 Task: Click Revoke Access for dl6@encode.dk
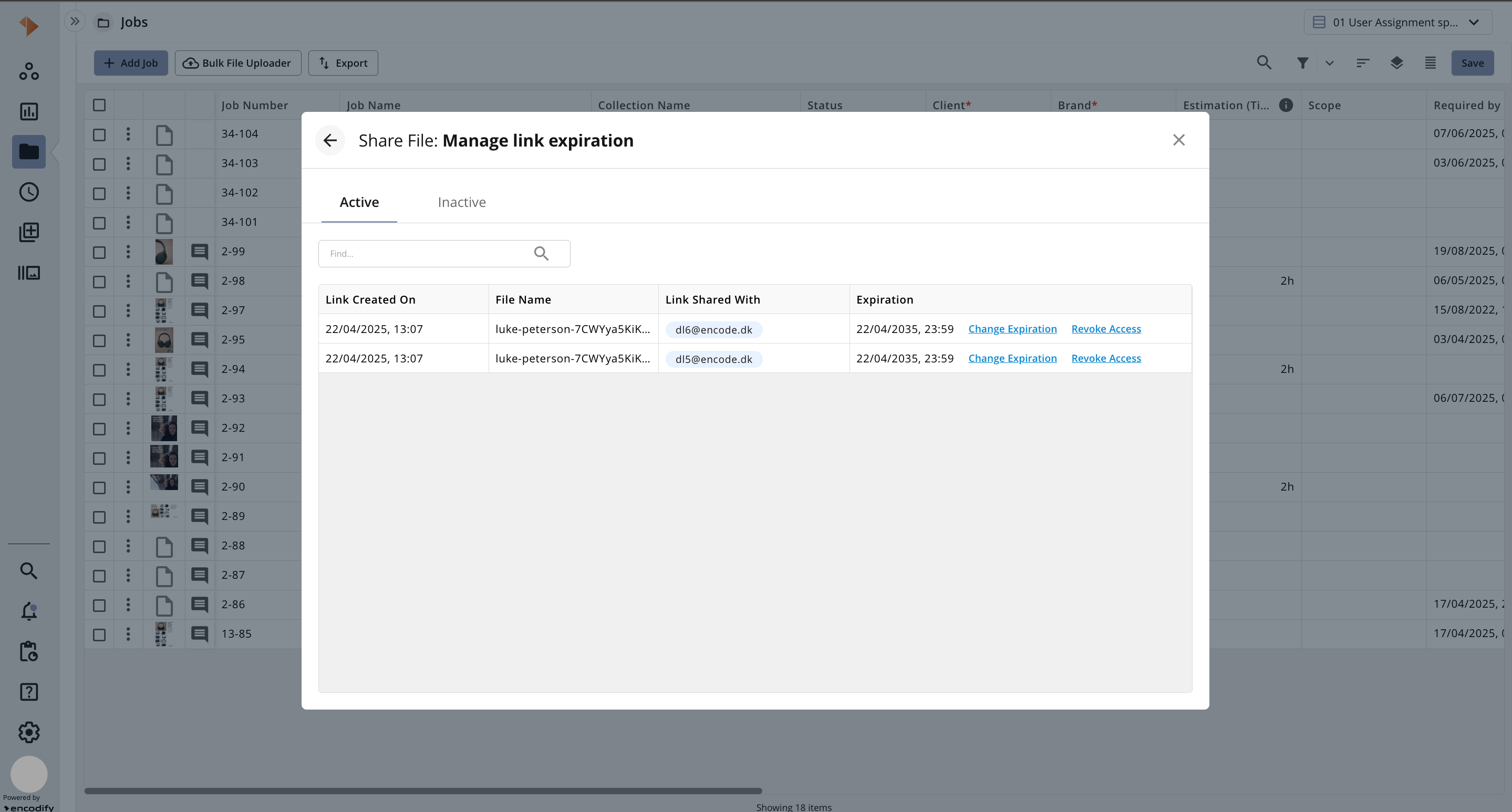1106,329
